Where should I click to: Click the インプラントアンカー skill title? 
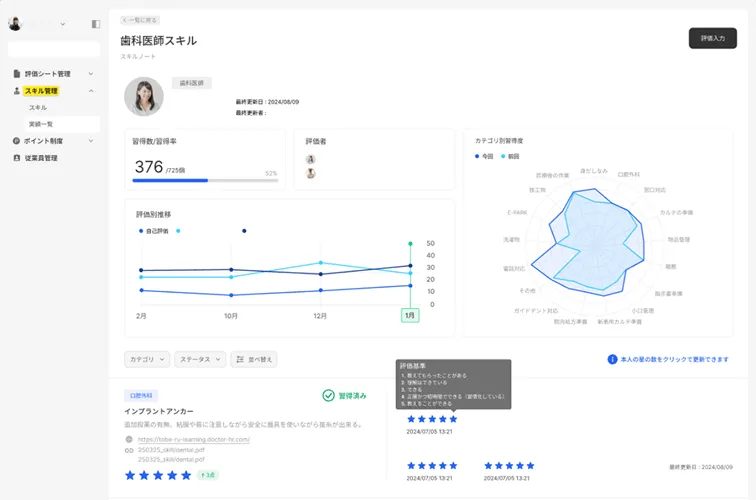point(159,411)
